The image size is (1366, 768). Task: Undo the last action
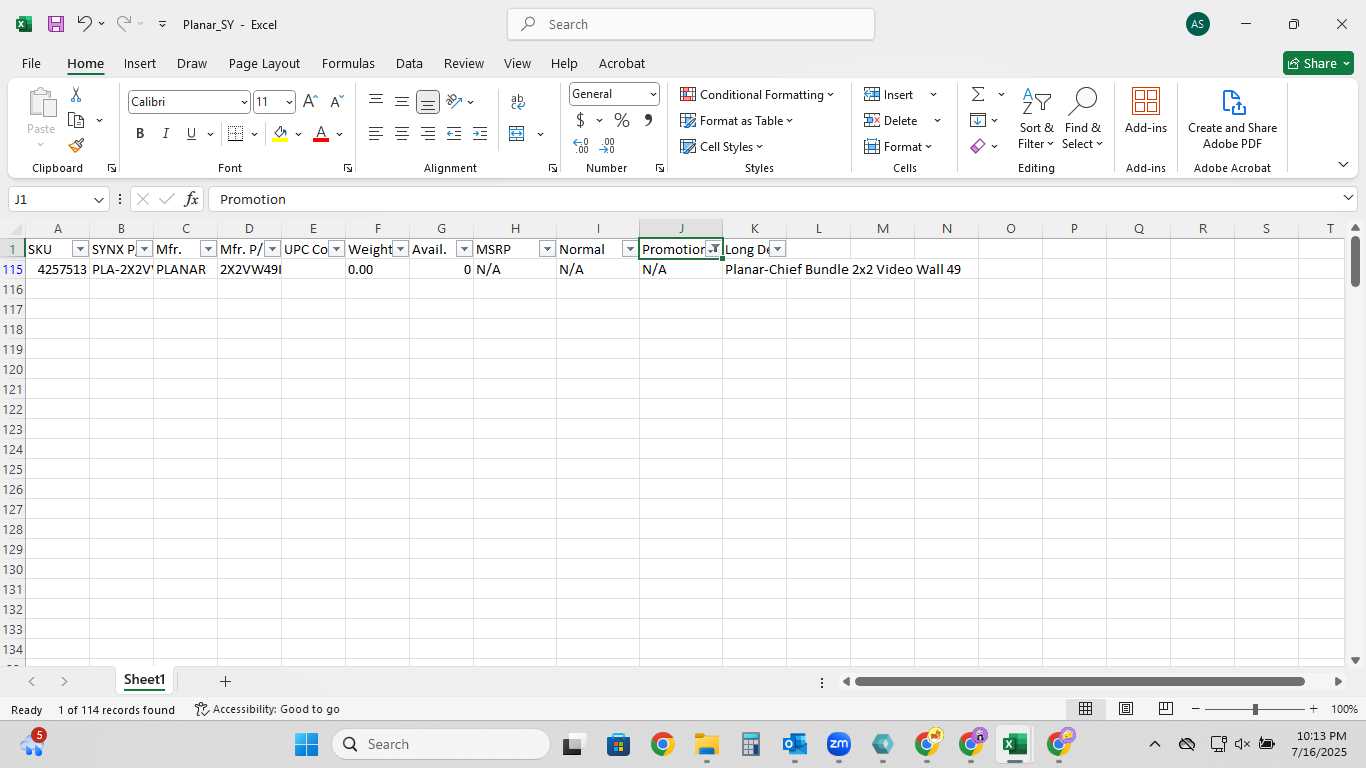tap(84, 24)
